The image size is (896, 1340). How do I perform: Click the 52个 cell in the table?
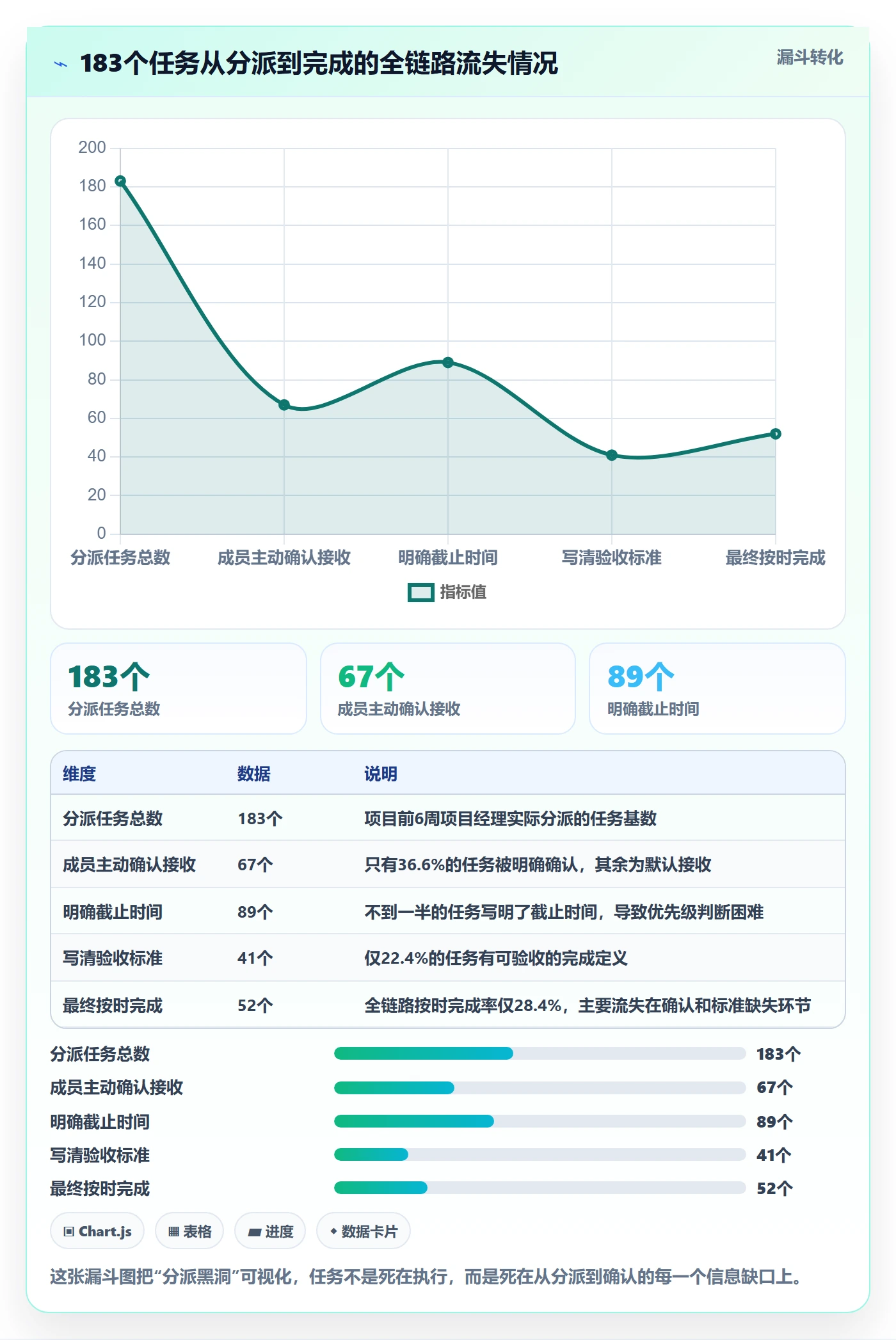(x=255, y=1005)
